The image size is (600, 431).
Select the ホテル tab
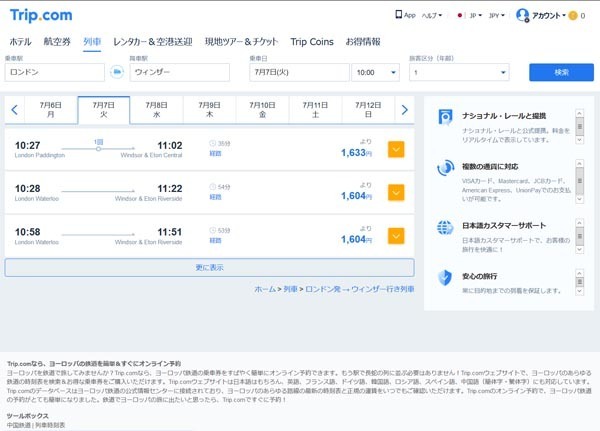tap(20, 42)
